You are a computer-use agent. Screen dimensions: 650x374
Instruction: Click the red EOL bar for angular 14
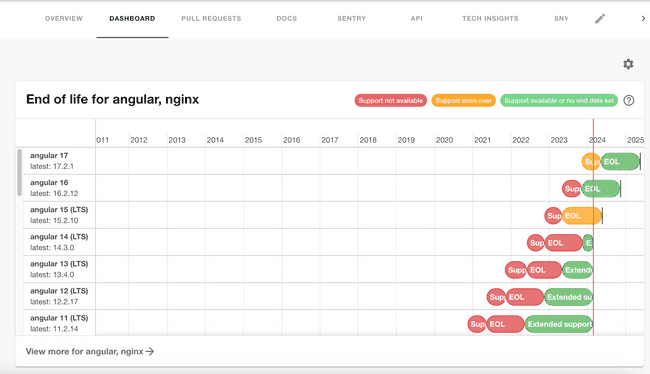coord(563,243)
